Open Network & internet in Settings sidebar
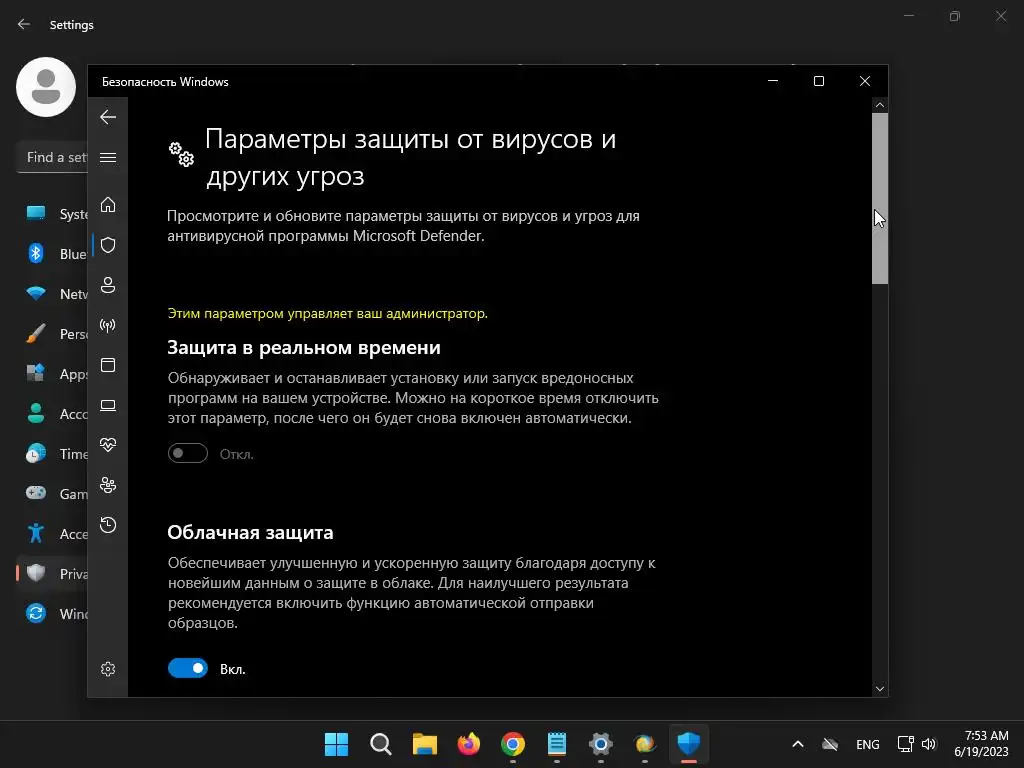This screenshot has width=1024, height=768. (52, 294)
